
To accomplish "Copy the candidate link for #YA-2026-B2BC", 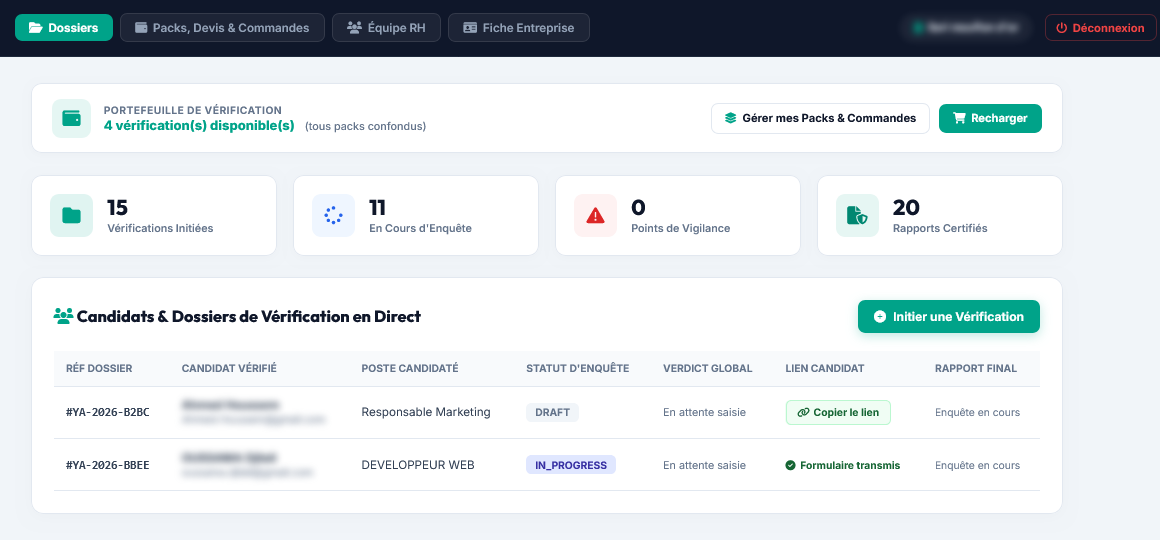I will click(838, 413).
